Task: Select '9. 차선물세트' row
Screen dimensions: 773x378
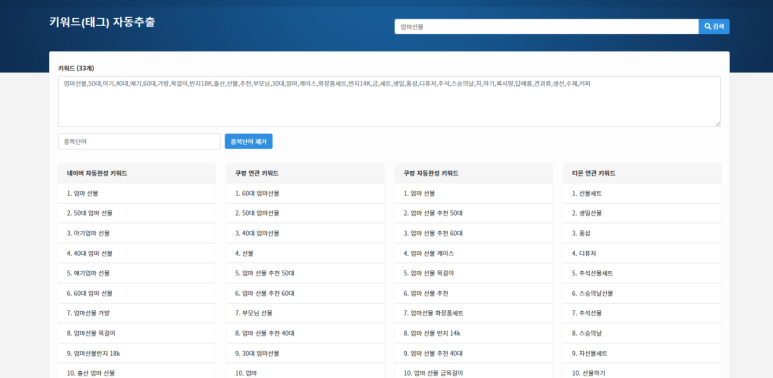Action: coord(642,353)
